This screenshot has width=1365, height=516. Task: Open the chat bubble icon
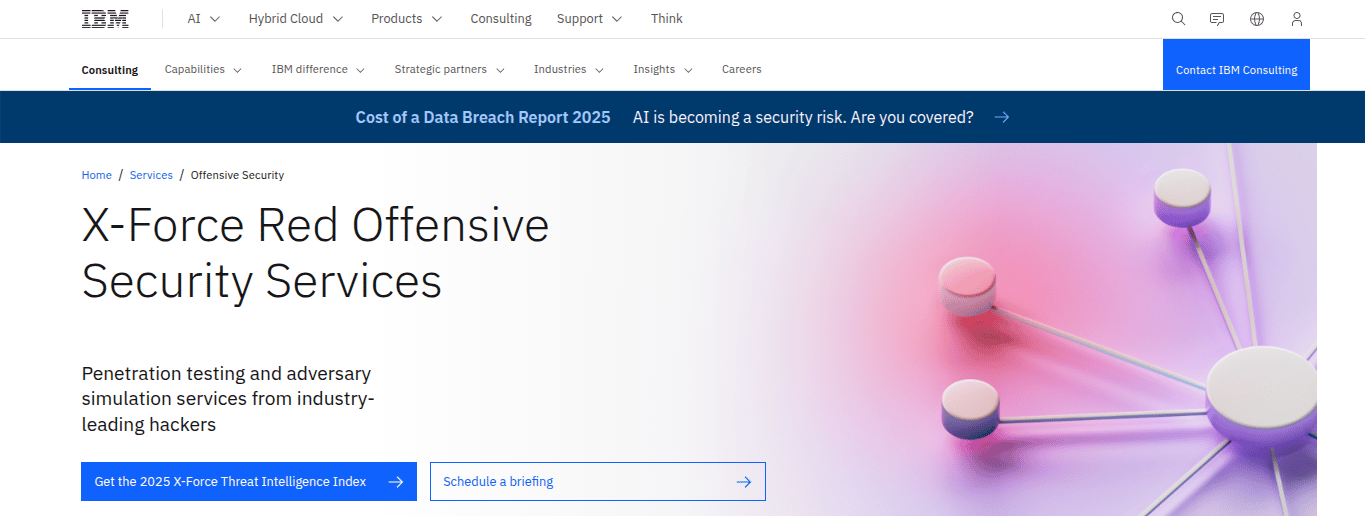tap(1217, 19)
